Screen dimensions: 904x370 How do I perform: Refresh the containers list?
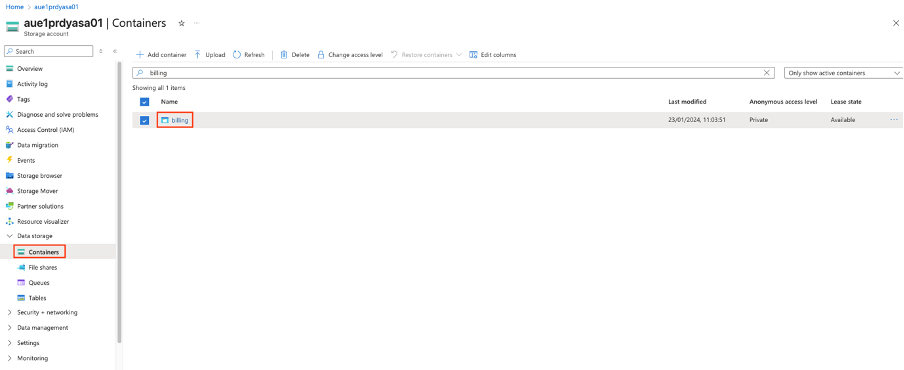248,55
